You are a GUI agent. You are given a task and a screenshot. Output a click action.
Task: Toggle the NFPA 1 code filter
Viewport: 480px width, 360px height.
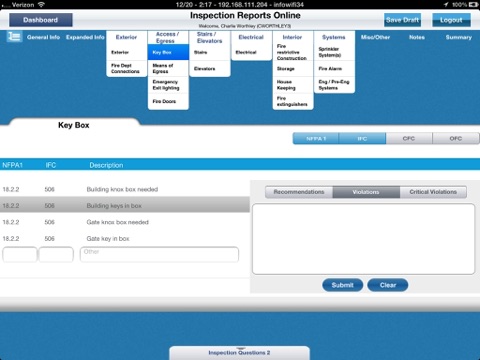[316, 138]
